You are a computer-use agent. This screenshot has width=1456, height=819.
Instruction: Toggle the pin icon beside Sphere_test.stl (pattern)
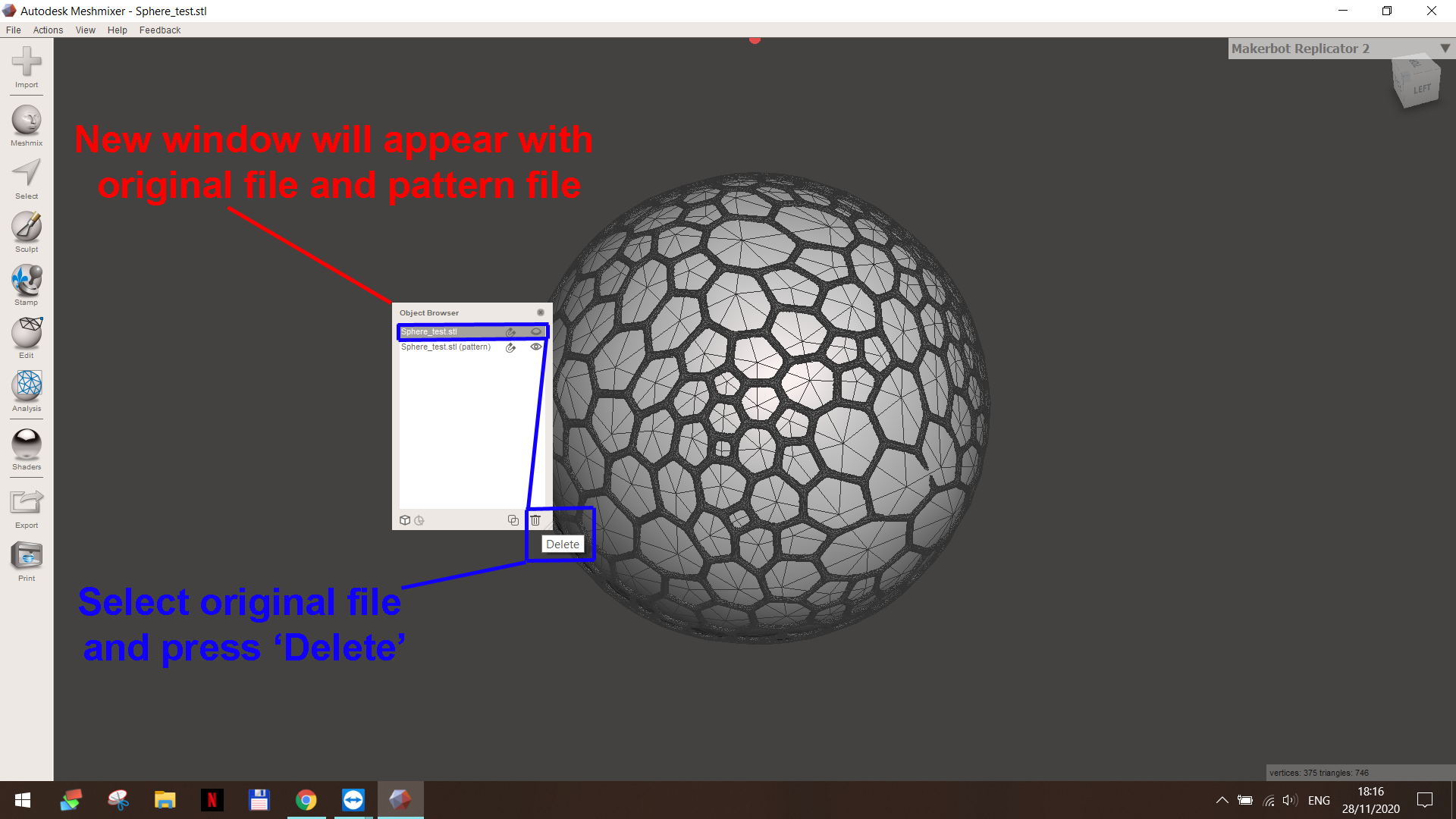coord(510,347)
